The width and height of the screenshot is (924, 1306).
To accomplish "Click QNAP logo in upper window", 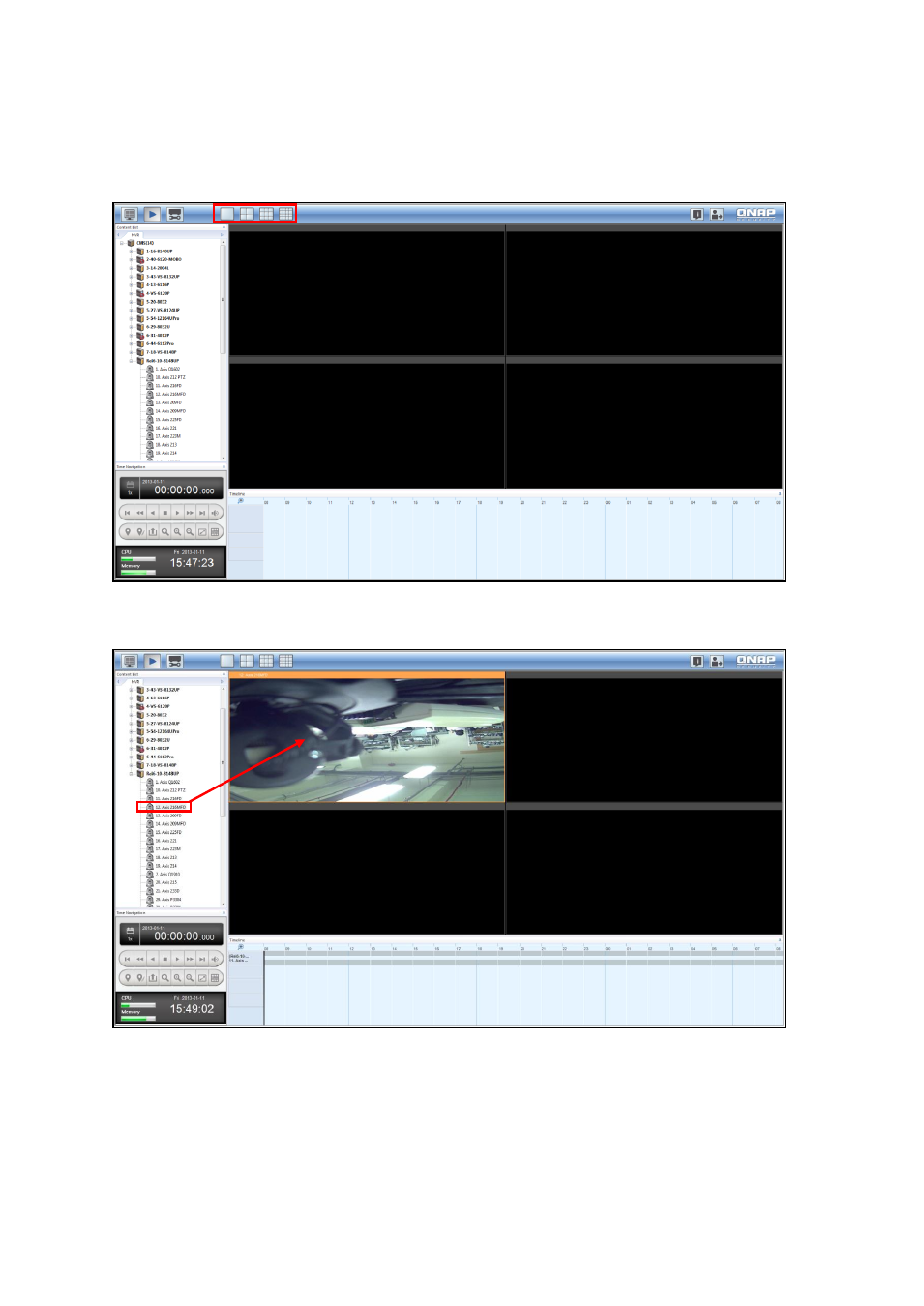I will click(756, 213).
